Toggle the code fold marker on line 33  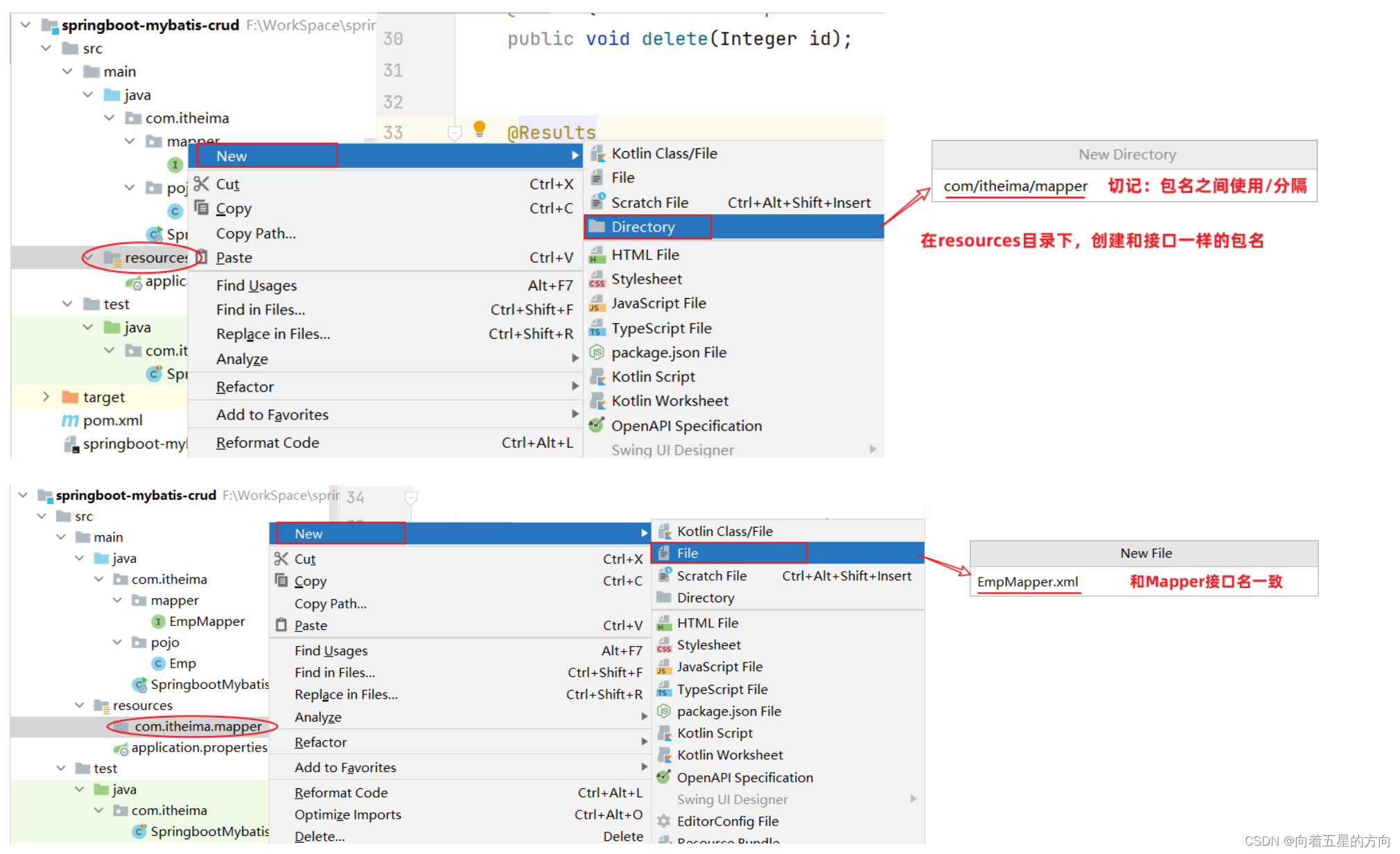[x=455, y=132]
